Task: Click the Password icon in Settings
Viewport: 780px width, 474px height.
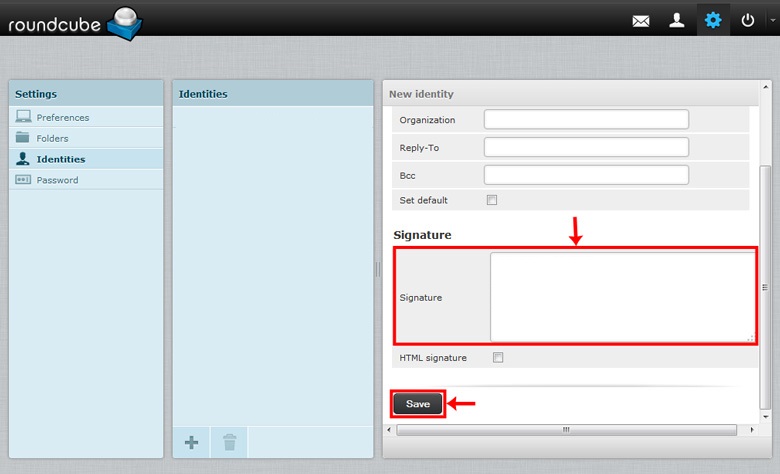Action: click(x=23, y=180)
